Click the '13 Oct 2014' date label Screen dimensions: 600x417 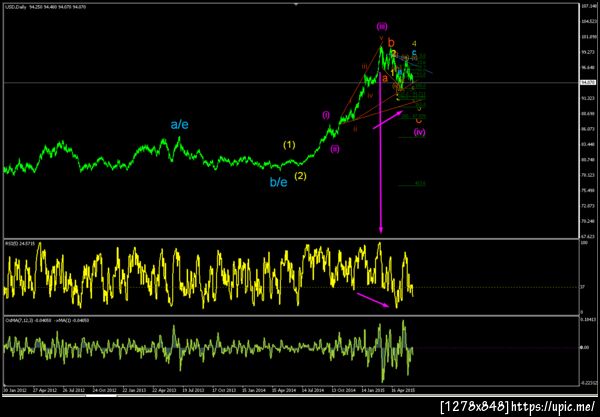point(344,390)
